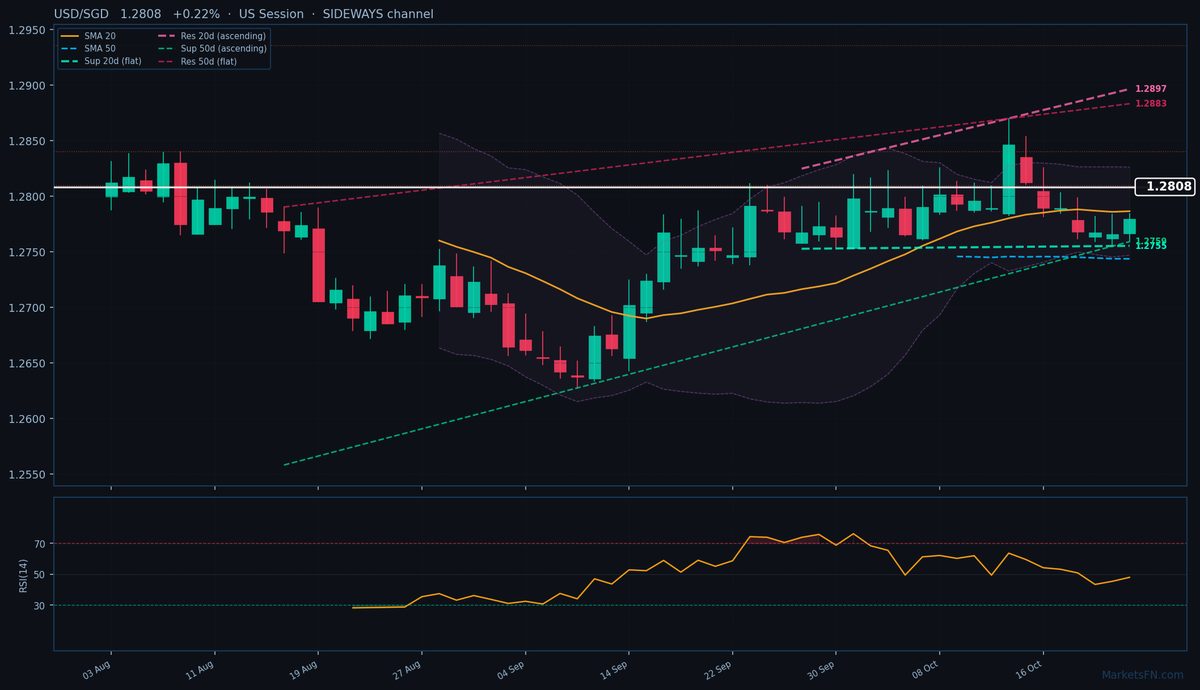1200x690 pixels.
Task: Click the '03 Aug' date label
Action: [96, 669]
